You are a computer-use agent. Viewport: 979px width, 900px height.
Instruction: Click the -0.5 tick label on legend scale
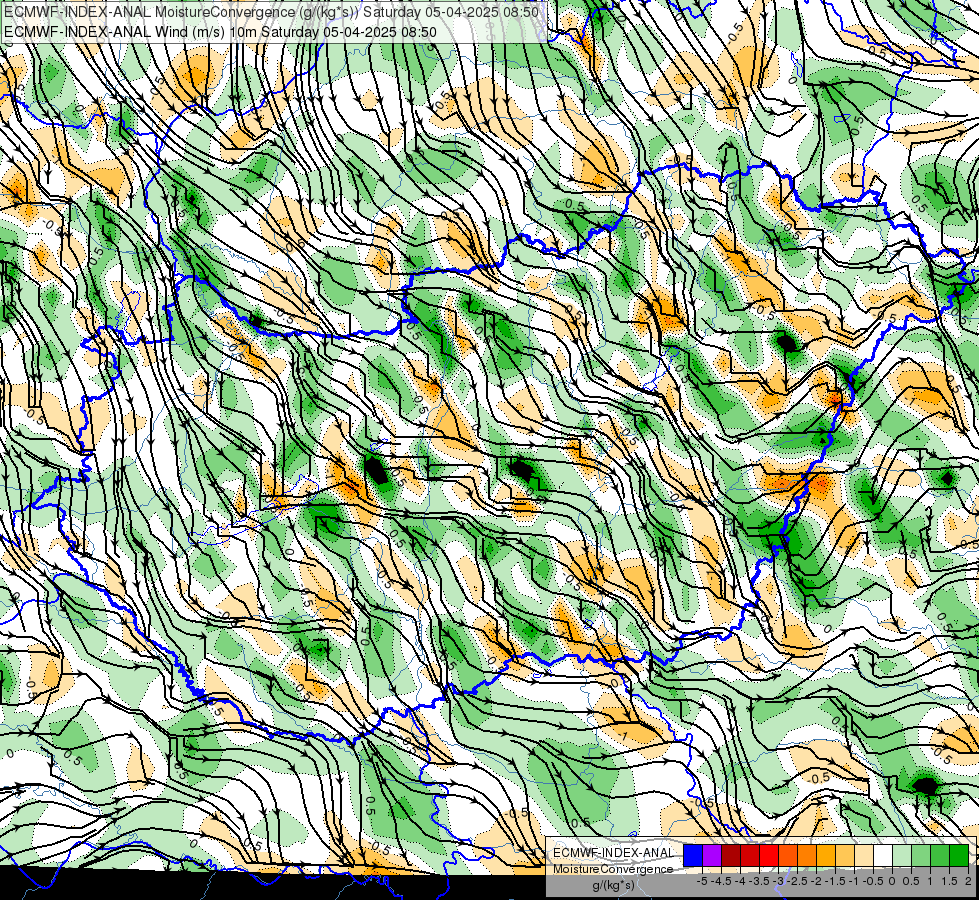873,881
